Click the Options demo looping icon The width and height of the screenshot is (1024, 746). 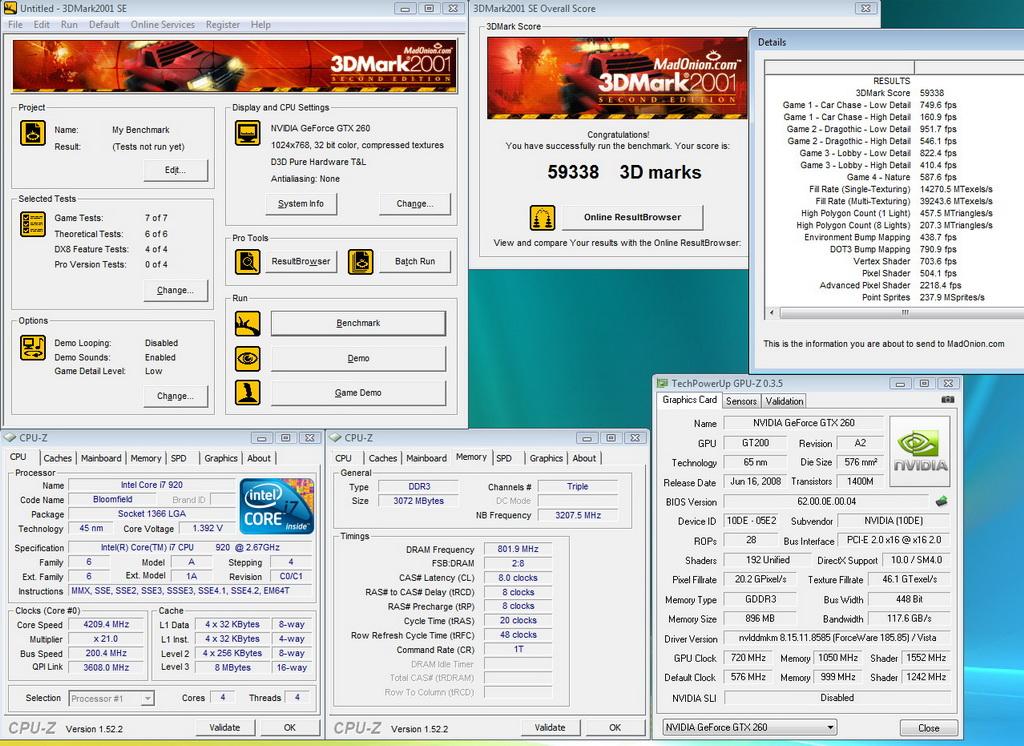point(33,348)
